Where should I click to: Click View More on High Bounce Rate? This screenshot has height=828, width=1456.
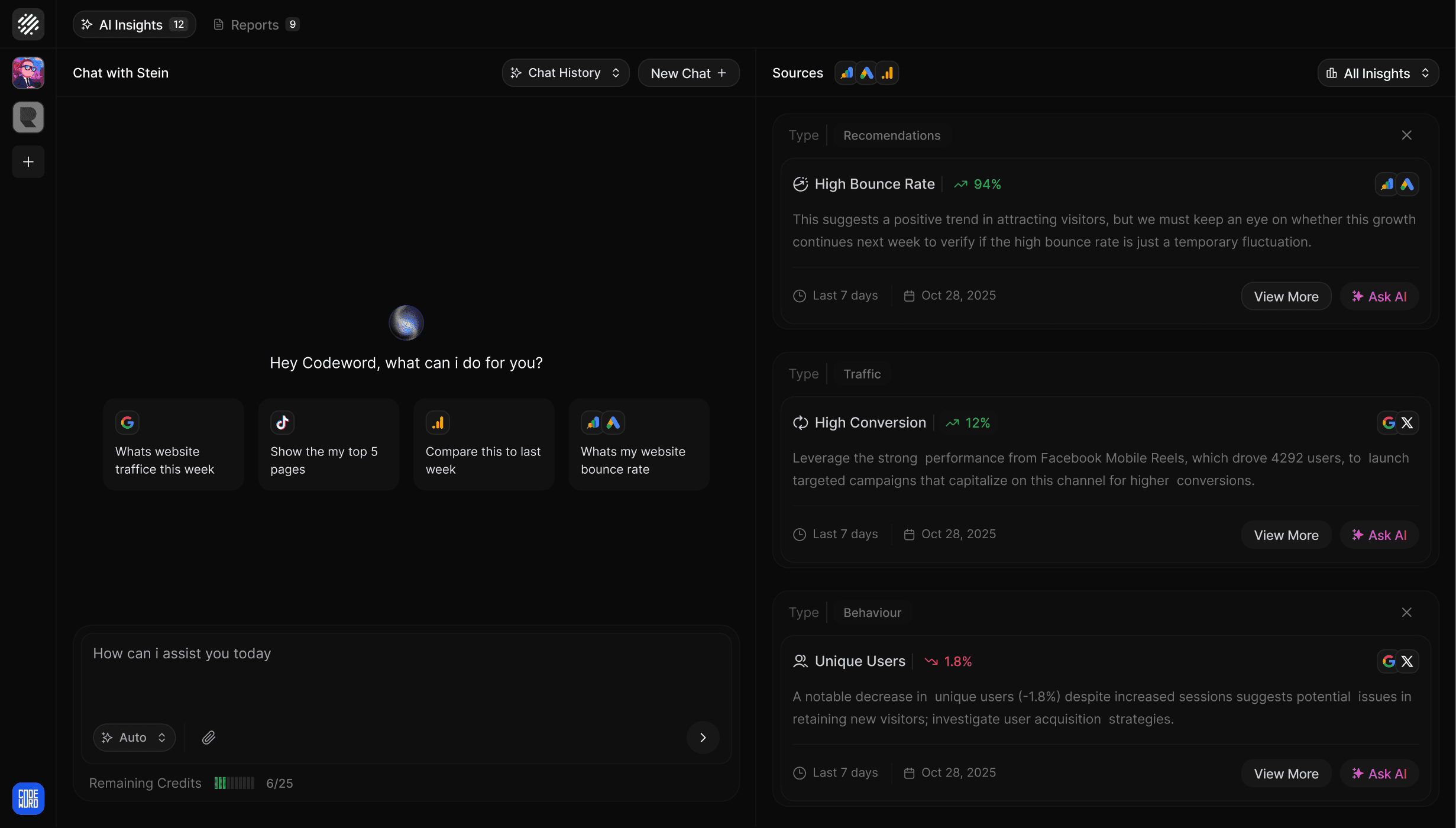coord(1286,296)
